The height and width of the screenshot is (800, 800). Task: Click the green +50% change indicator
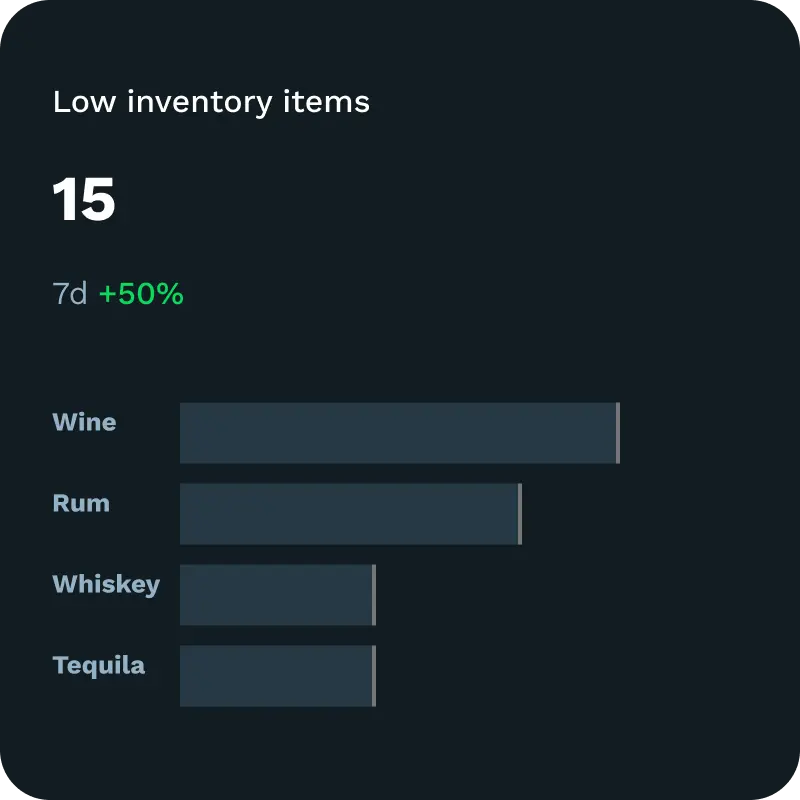pos(141,294)
